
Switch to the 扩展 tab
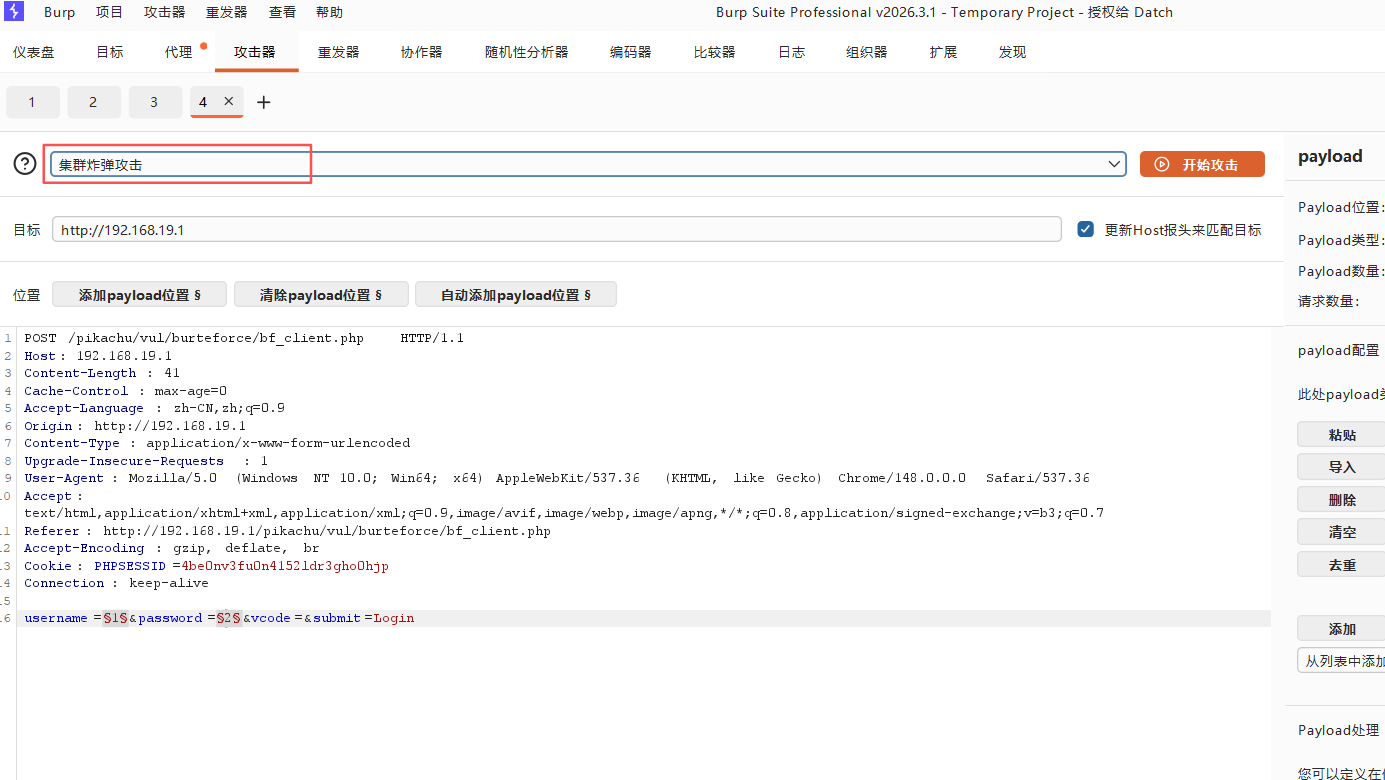[943, 52]
